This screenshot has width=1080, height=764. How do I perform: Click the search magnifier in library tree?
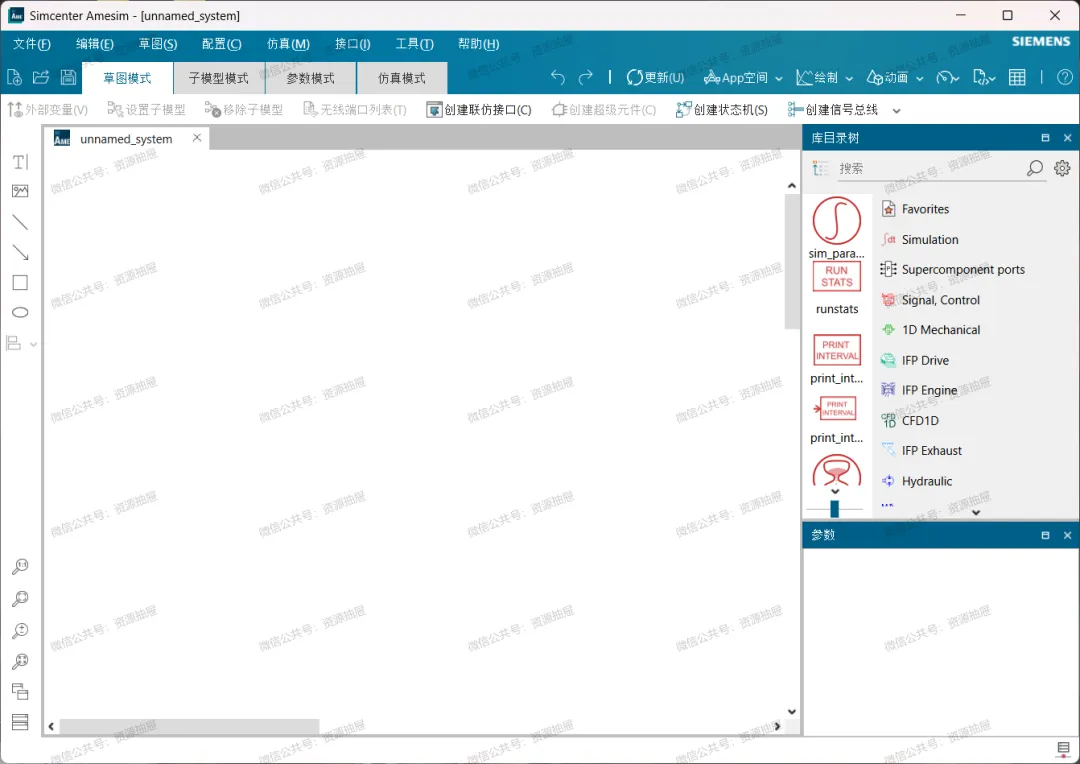pos(1035,168)
